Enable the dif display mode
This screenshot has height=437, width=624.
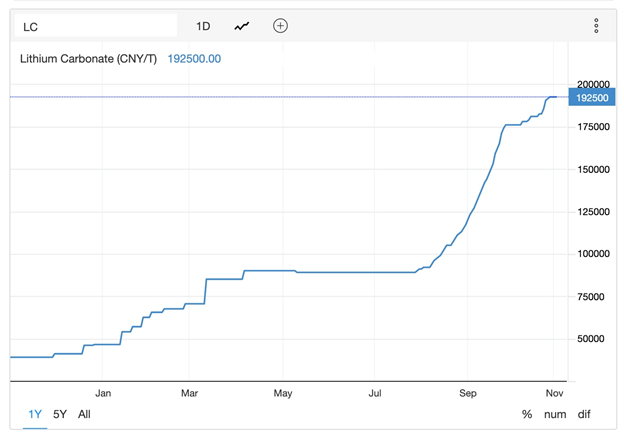click(x=588, y=414)
